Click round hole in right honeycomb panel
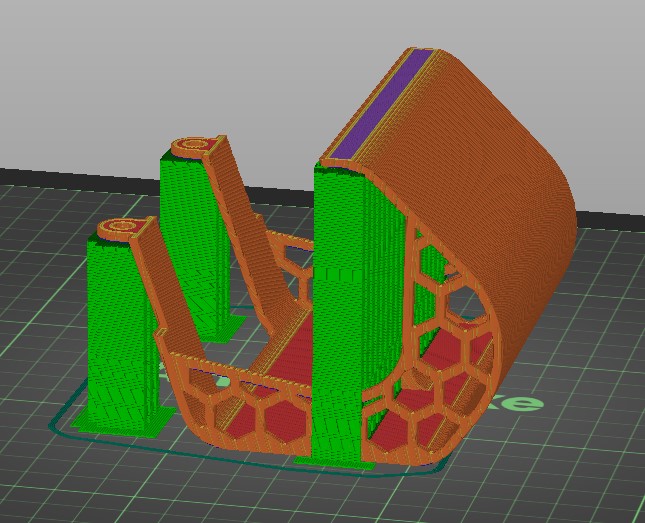The image size is (645, 523). click(465, 304)
